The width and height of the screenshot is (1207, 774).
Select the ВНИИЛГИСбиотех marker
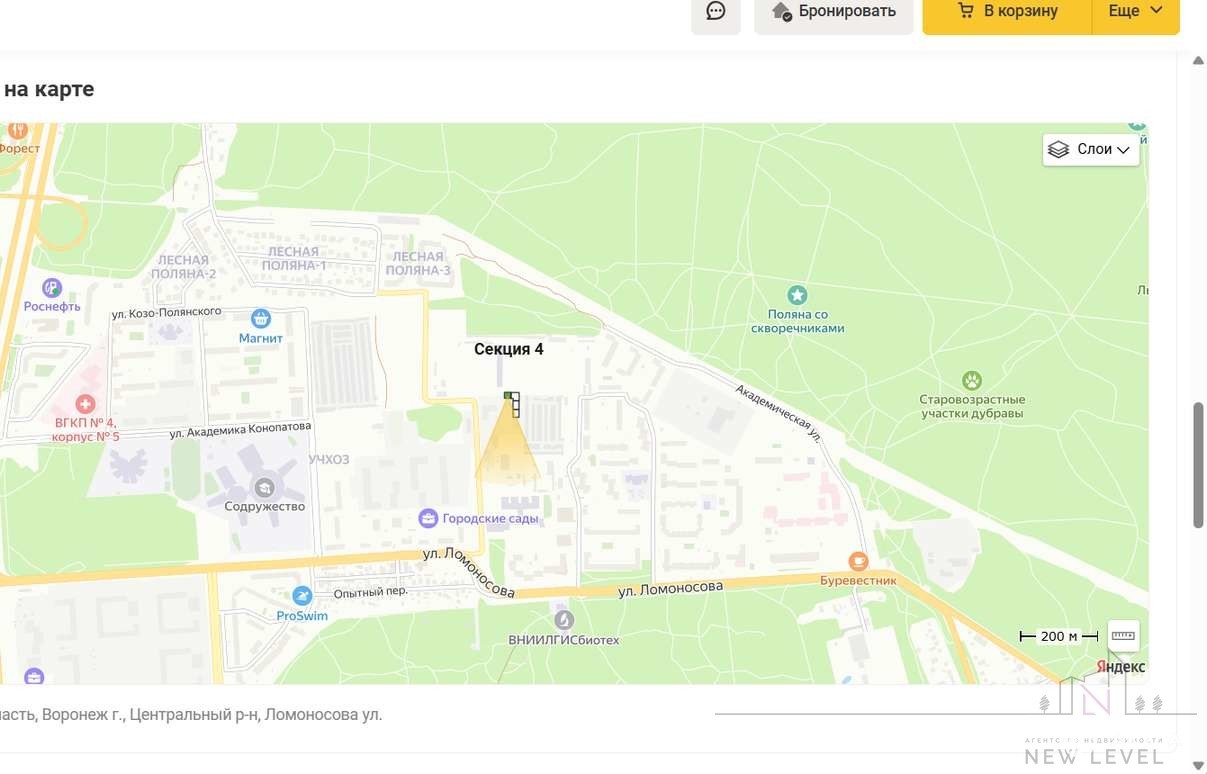pyautogui.click(x=564, y=620)
